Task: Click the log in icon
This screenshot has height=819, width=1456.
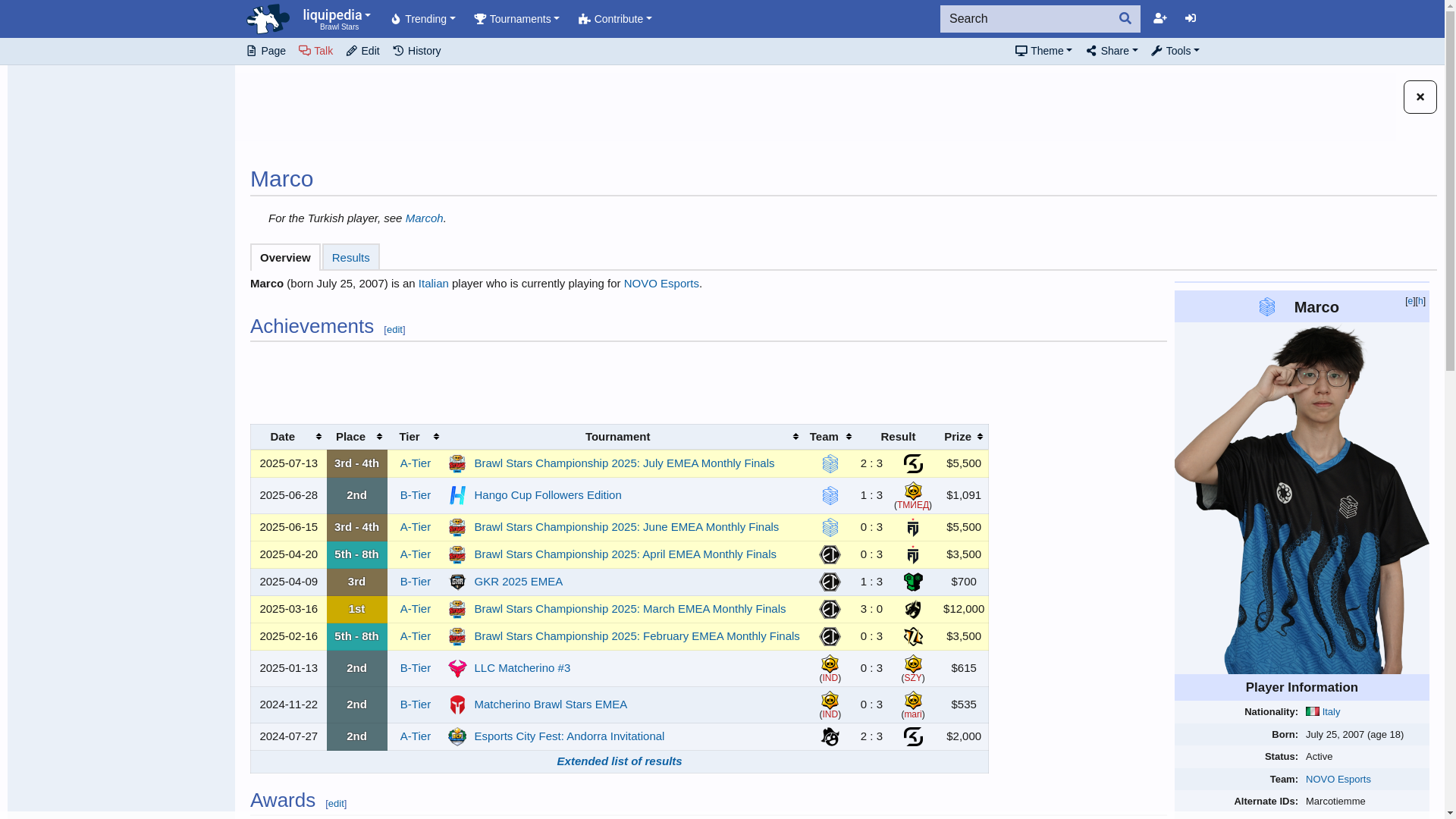Action: tap(1191, 18)
